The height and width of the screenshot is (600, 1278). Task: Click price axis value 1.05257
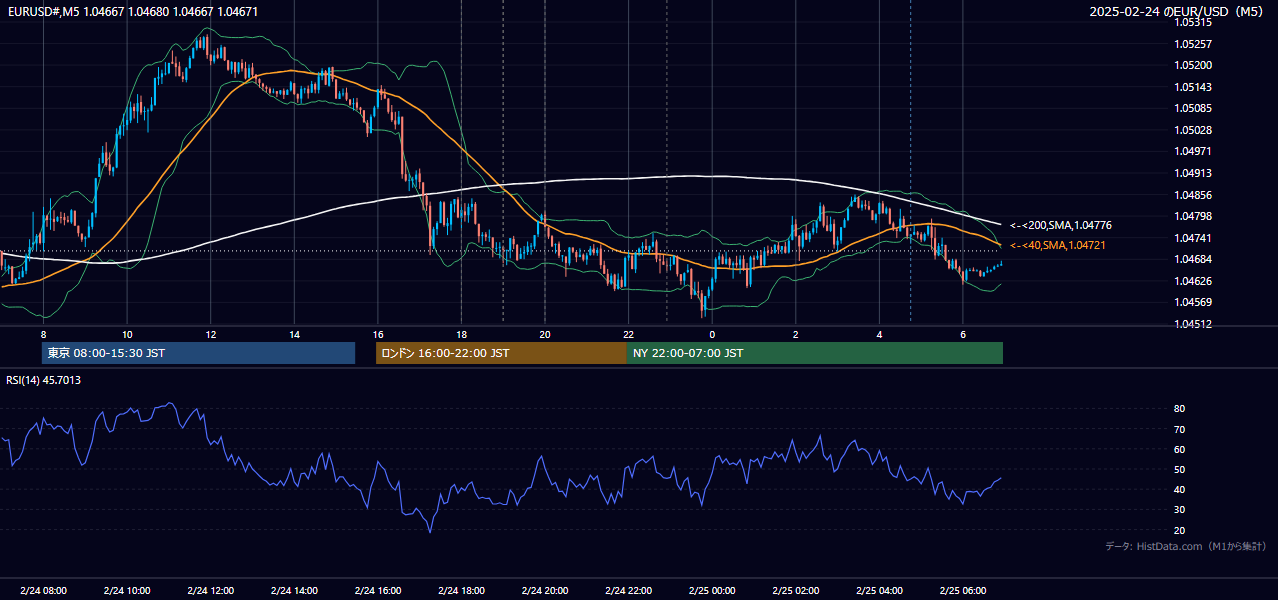pos(1193,44)
